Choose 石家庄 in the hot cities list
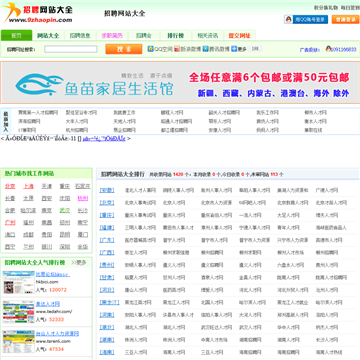The image size is (360, 360). 83,186
